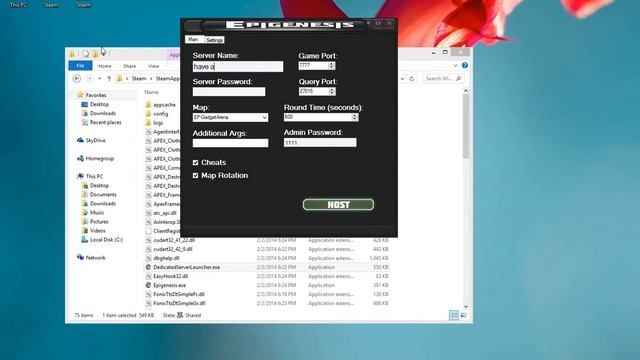This screenshot has width=640, height=360.
Task: Select Homegroup in navigation pane
Action: point(100,158)
